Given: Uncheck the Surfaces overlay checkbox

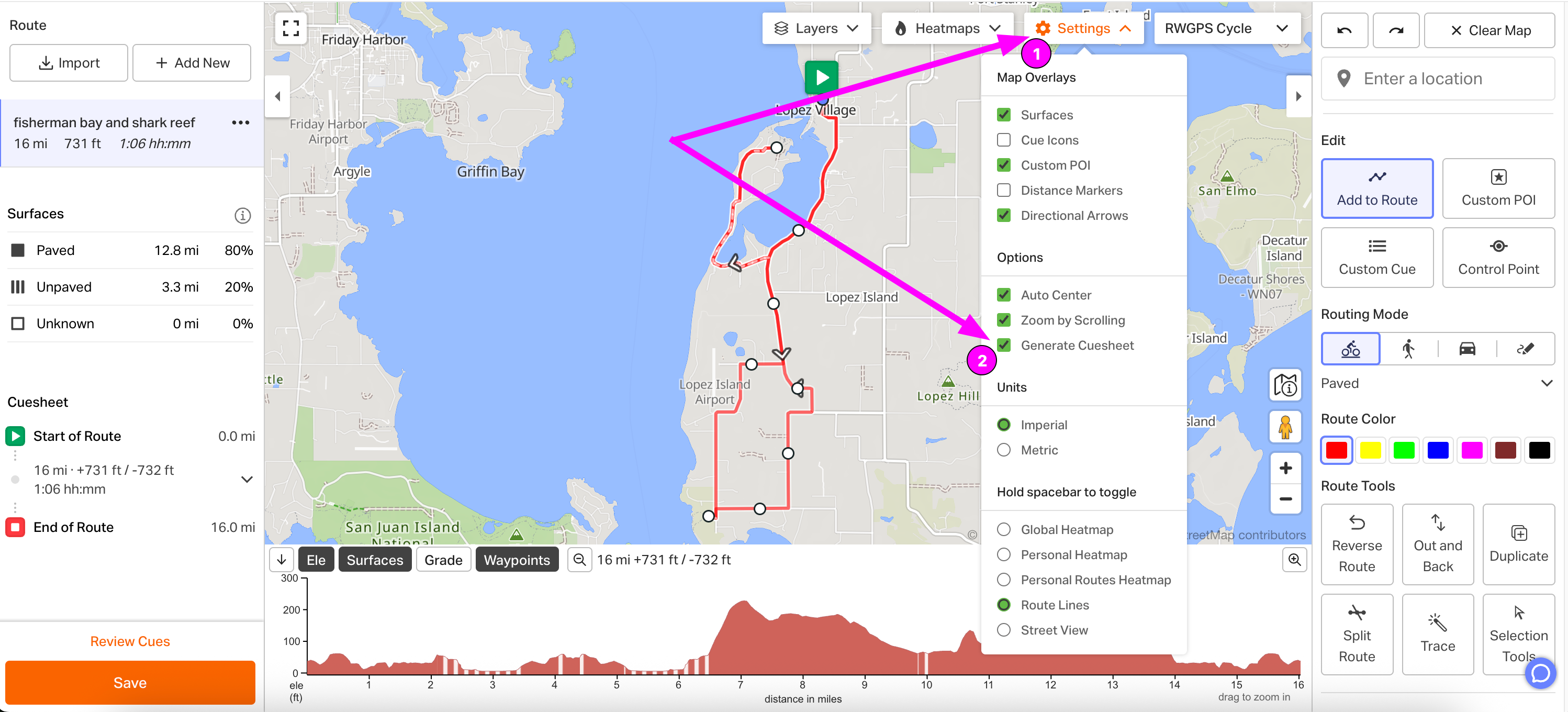Looking at the screenshot, I should tap(1004, 115).
